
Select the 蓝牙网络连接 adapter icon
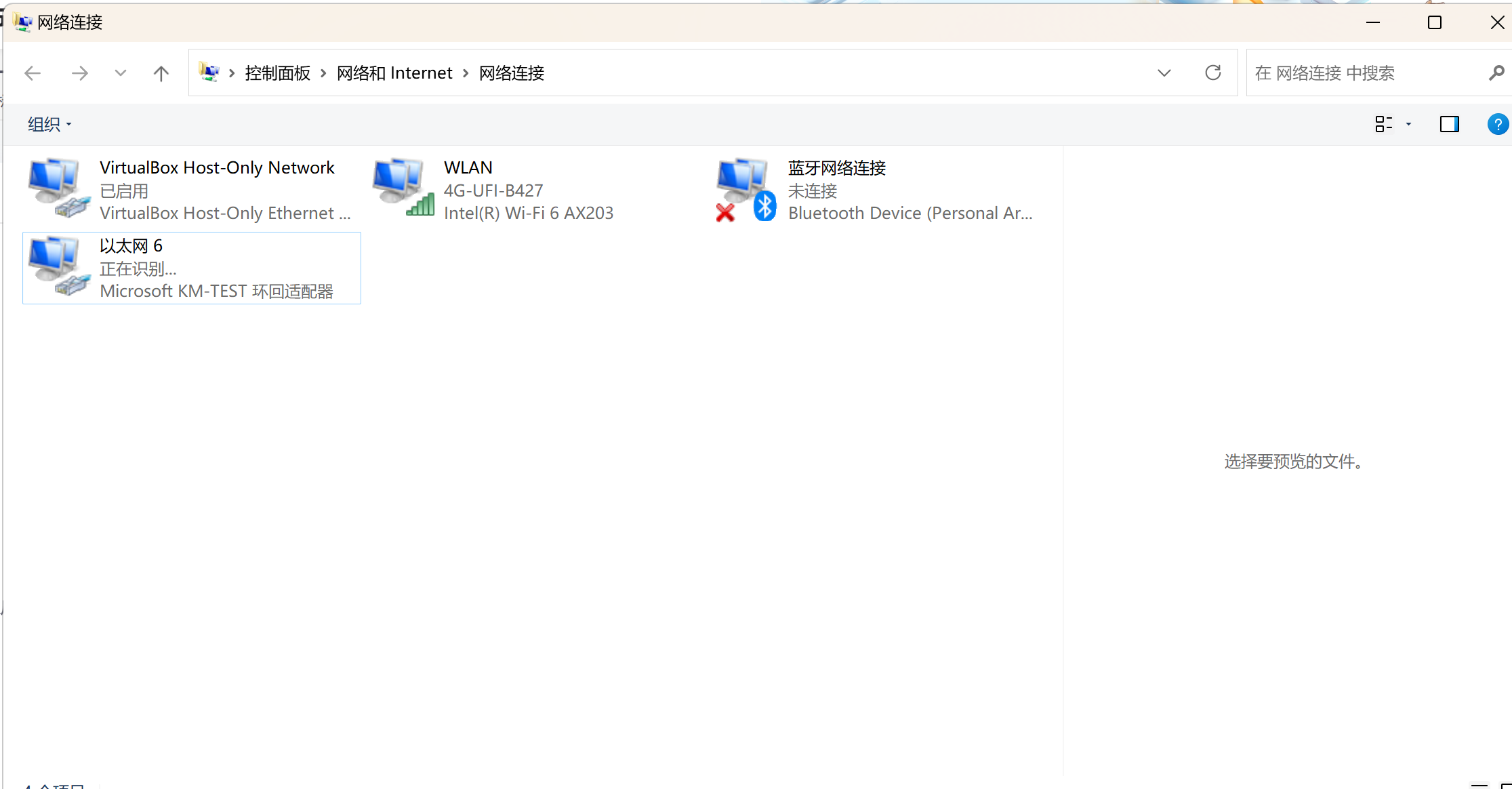[746, 190]
